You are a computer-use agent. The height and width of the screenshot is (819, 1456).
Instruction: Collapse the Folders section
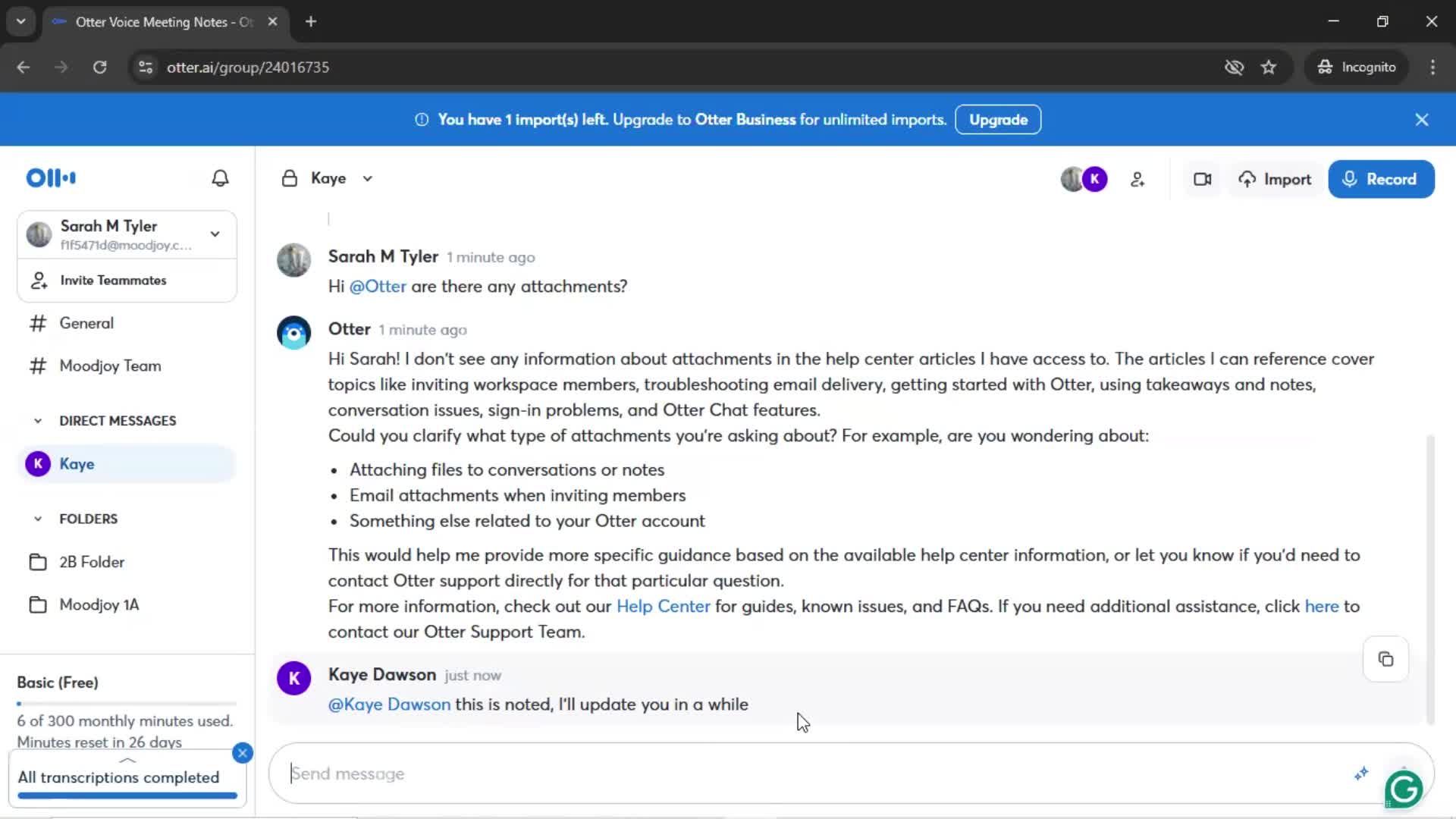[38, 519]
